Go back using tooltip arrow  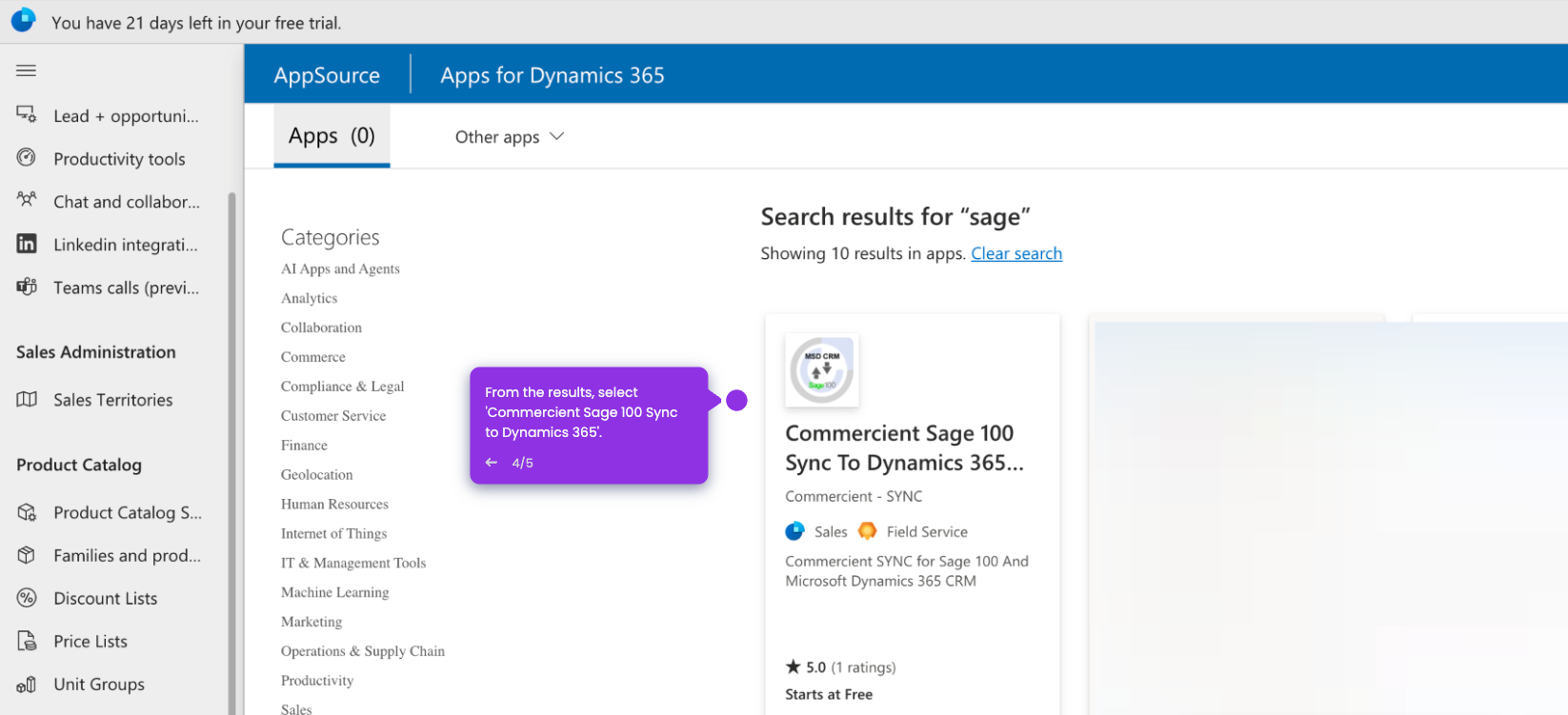tap(492, 463)
